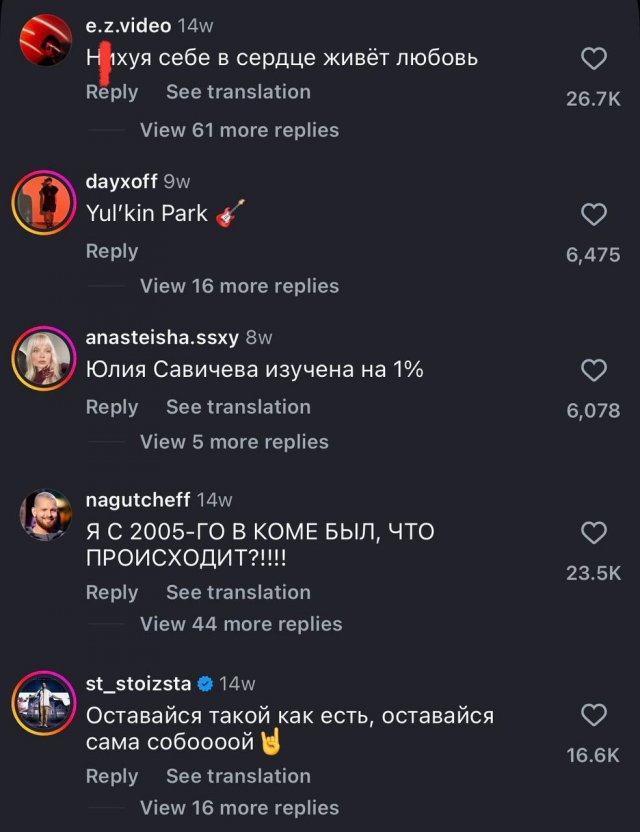See translation of st_stoizsta's comment

[238, 775]
